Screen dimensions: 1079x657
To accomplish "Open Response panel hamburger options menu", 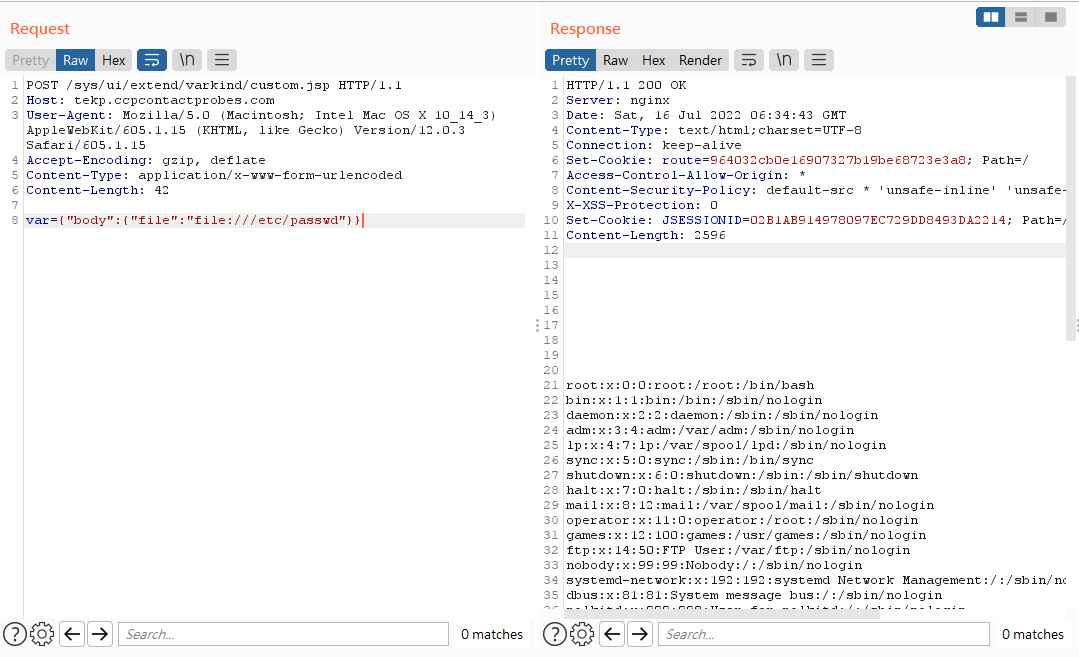I will [x=819, y=60].
